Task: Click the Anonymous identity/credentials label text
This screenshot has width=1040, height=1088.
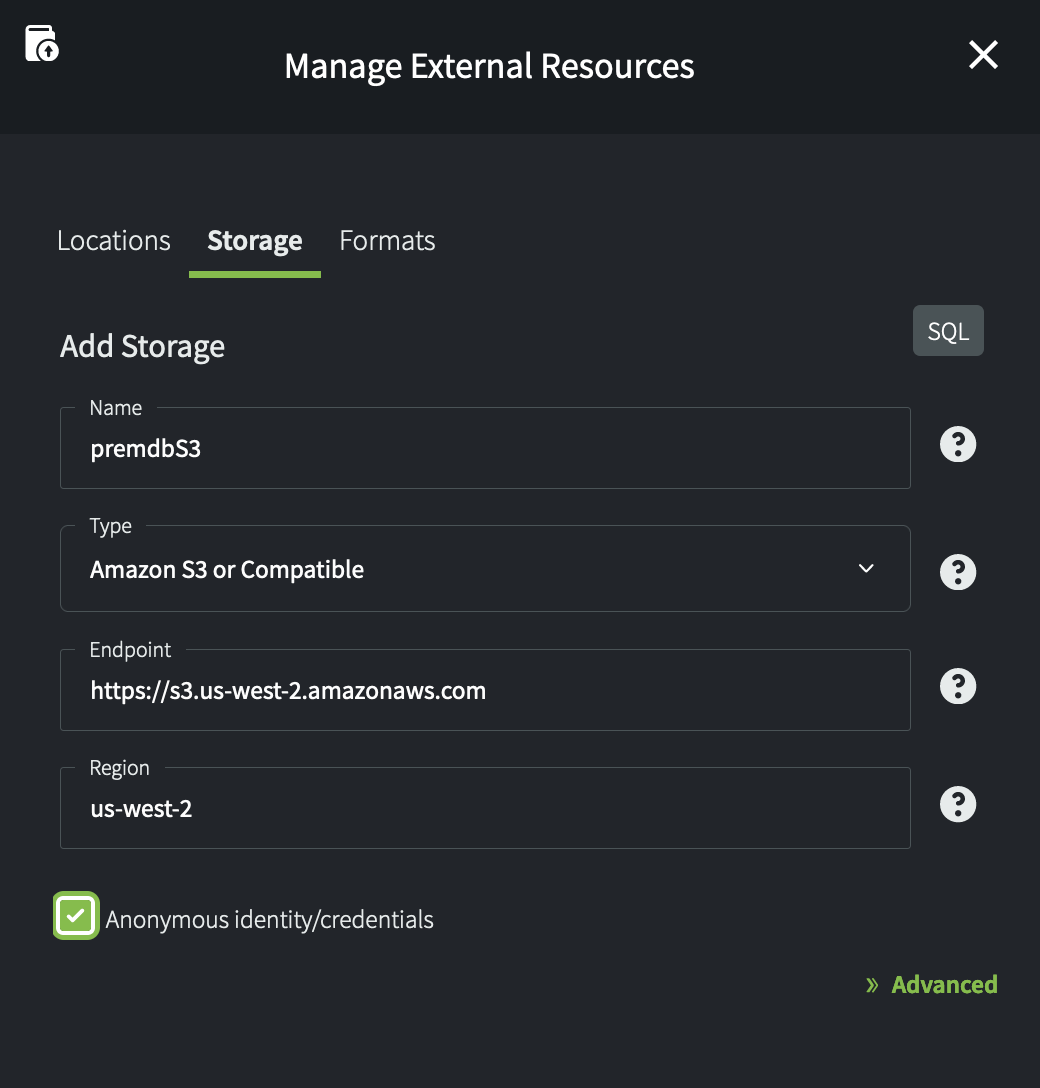Action: [x=269, y=920]
